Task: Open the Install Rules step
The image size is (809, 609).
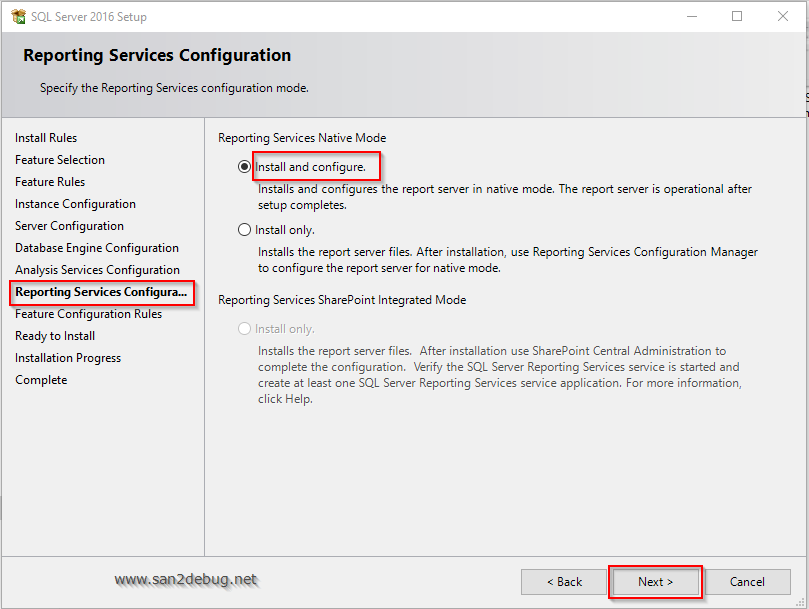Action: tap(46, 138)
